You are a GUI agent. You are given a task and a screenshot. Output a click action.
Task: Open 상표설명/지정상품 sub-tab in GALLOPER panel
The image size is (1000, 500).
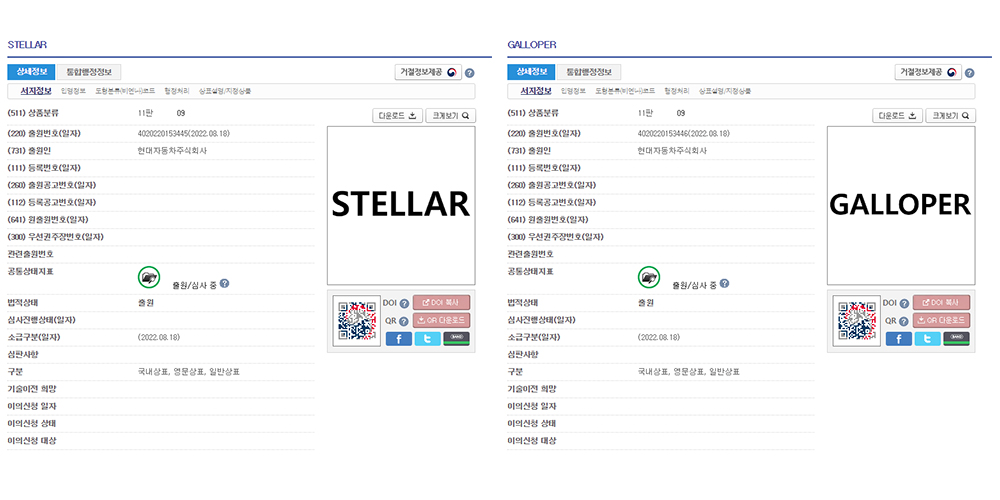click(x=725, y=91)
